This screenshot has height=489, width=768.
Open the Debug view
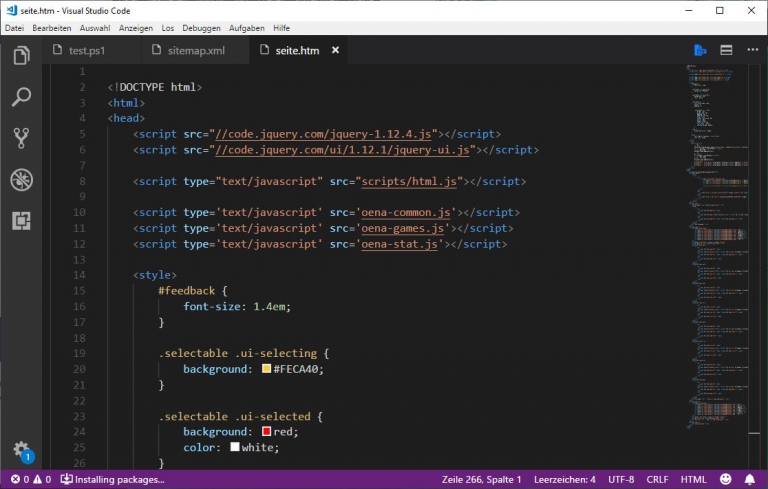tap(21, 179)
